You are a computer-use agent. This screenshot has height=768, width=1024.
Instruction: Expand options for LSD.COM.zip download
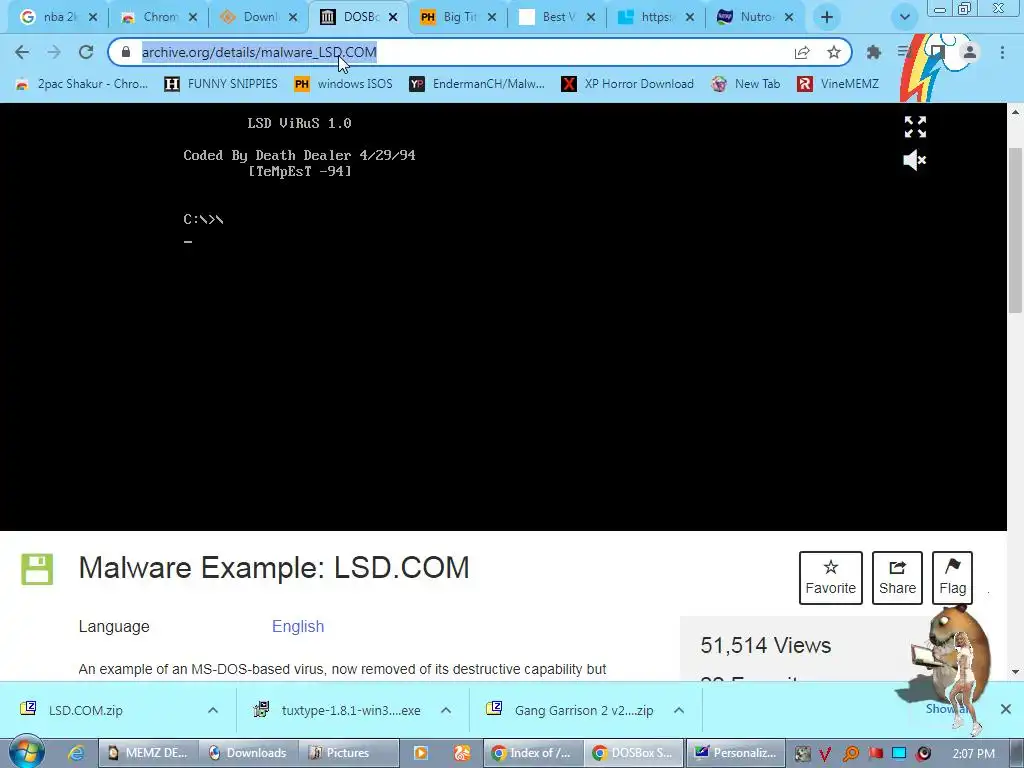click(213, 710)
